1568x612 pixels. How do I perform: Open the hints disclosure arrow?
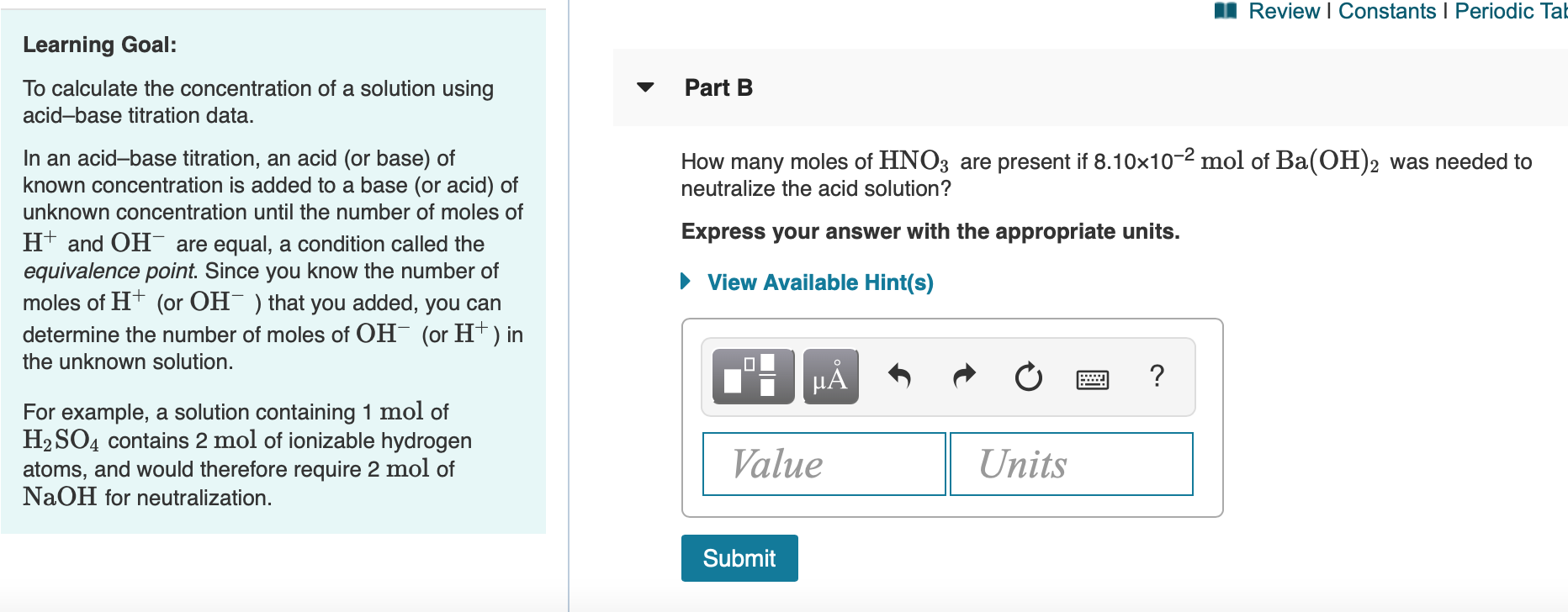686,282
